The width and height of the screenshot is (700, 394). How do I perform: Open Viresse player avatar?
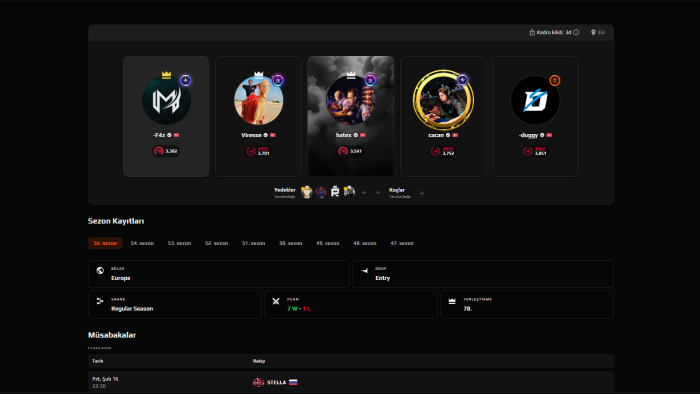[x=258, y=100]
